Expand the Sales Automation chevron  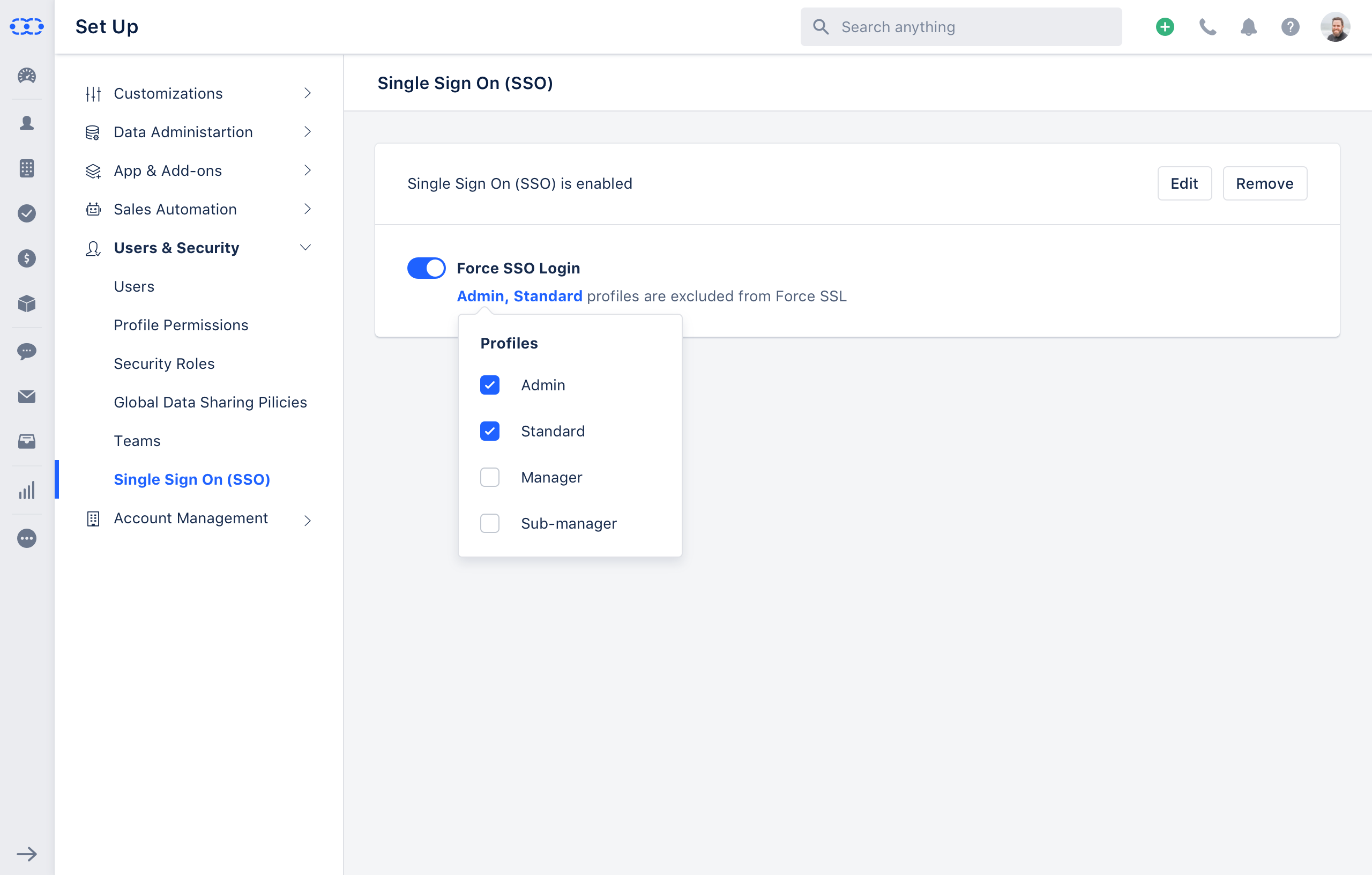pyautogui.click(x=307, y=209)
